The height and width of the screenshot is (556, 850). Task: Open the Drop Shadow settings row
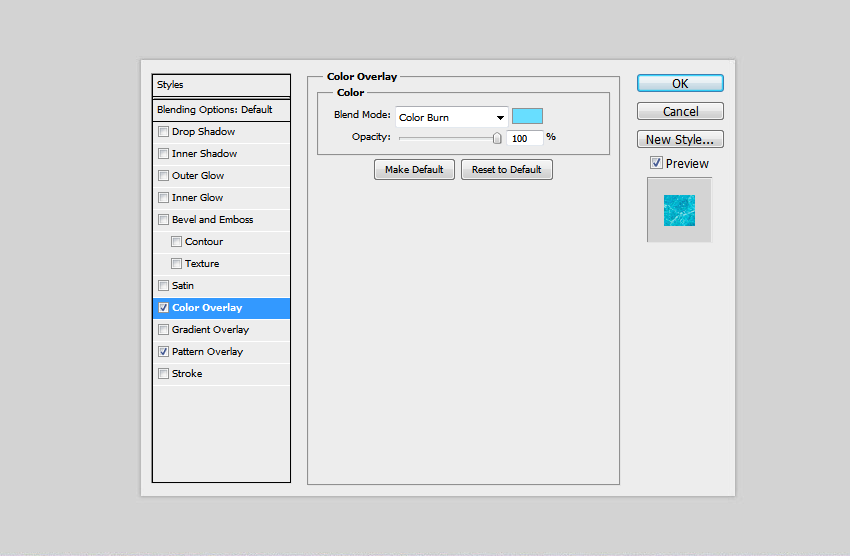[x=221, y=132]
